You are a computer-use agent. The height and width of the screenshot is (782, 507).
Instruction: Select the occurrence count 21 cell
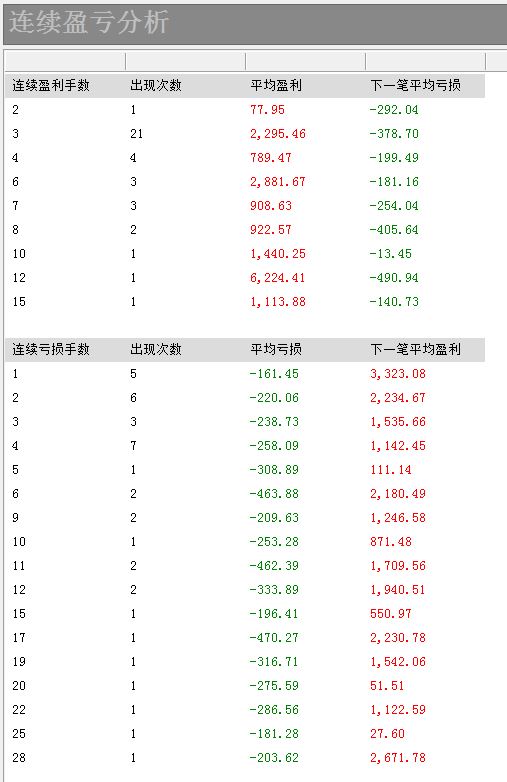click(x=136, y=134)
